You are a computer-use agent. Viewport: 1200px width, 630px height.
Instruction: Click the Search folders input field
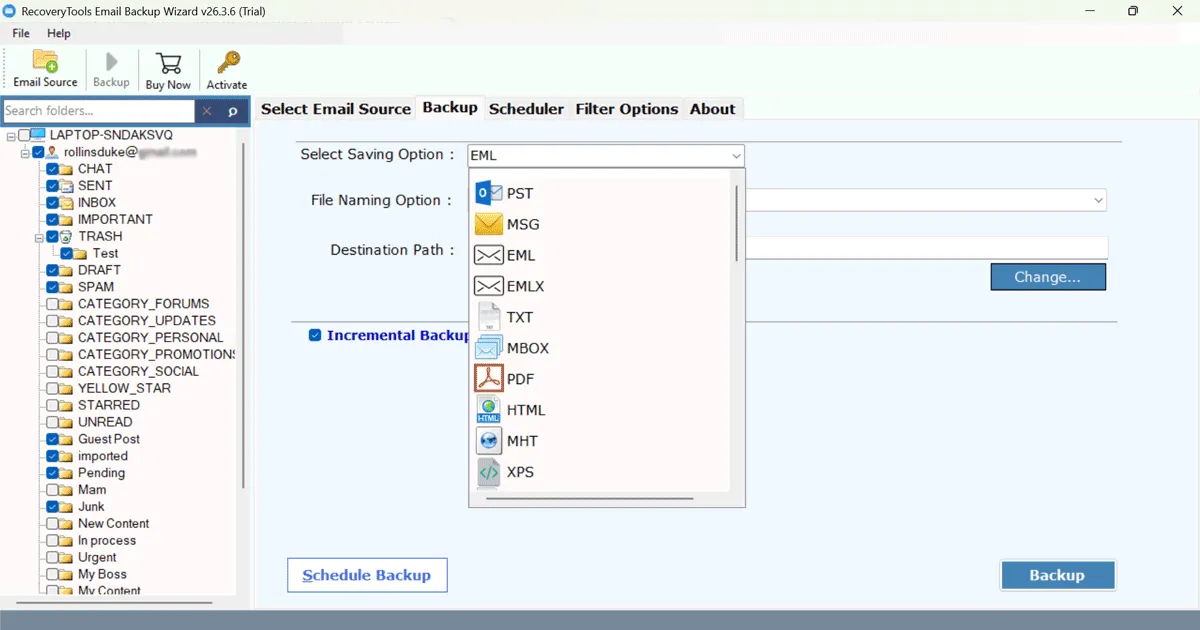(98, 111)
